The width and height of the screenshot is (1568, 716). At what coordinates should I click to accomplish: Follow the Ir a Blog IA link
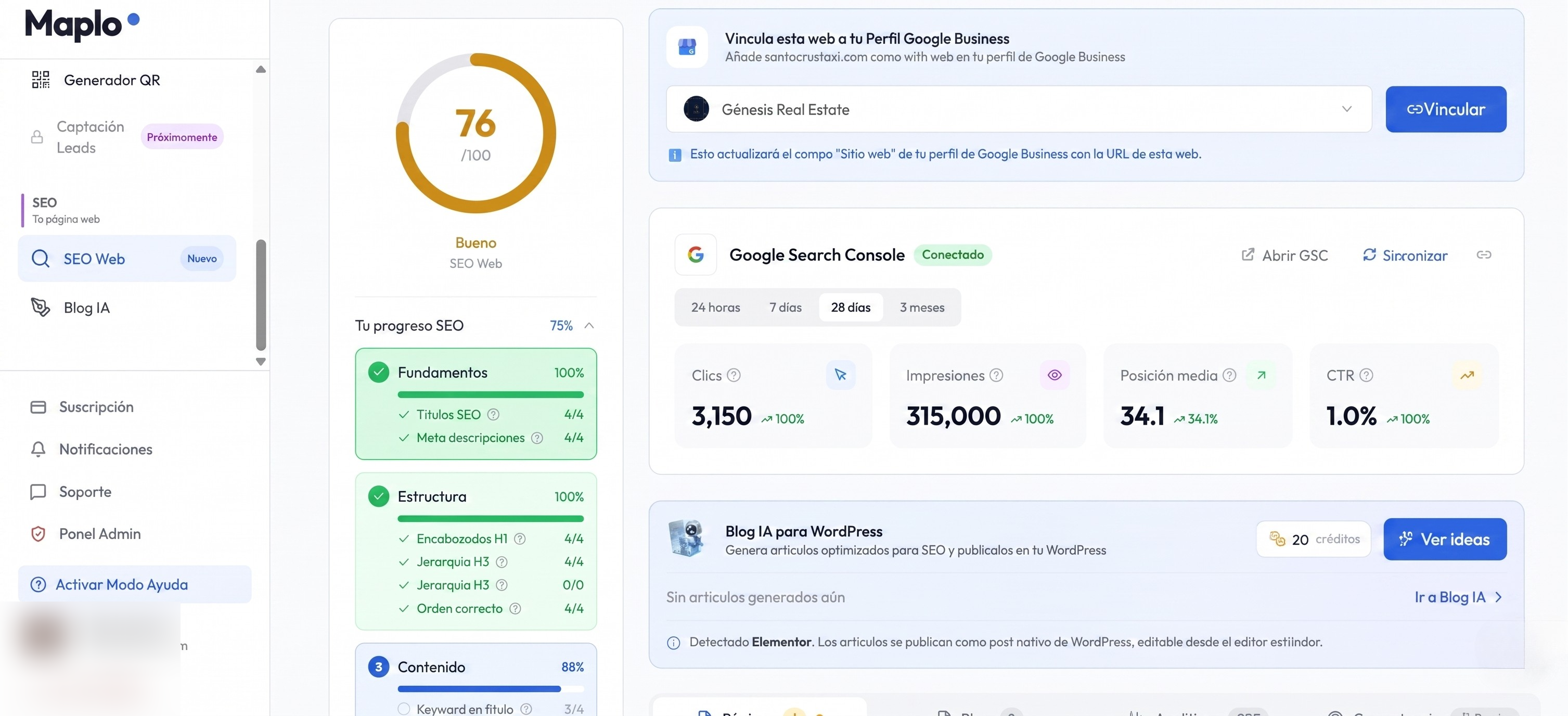(x=1458, y=597)
